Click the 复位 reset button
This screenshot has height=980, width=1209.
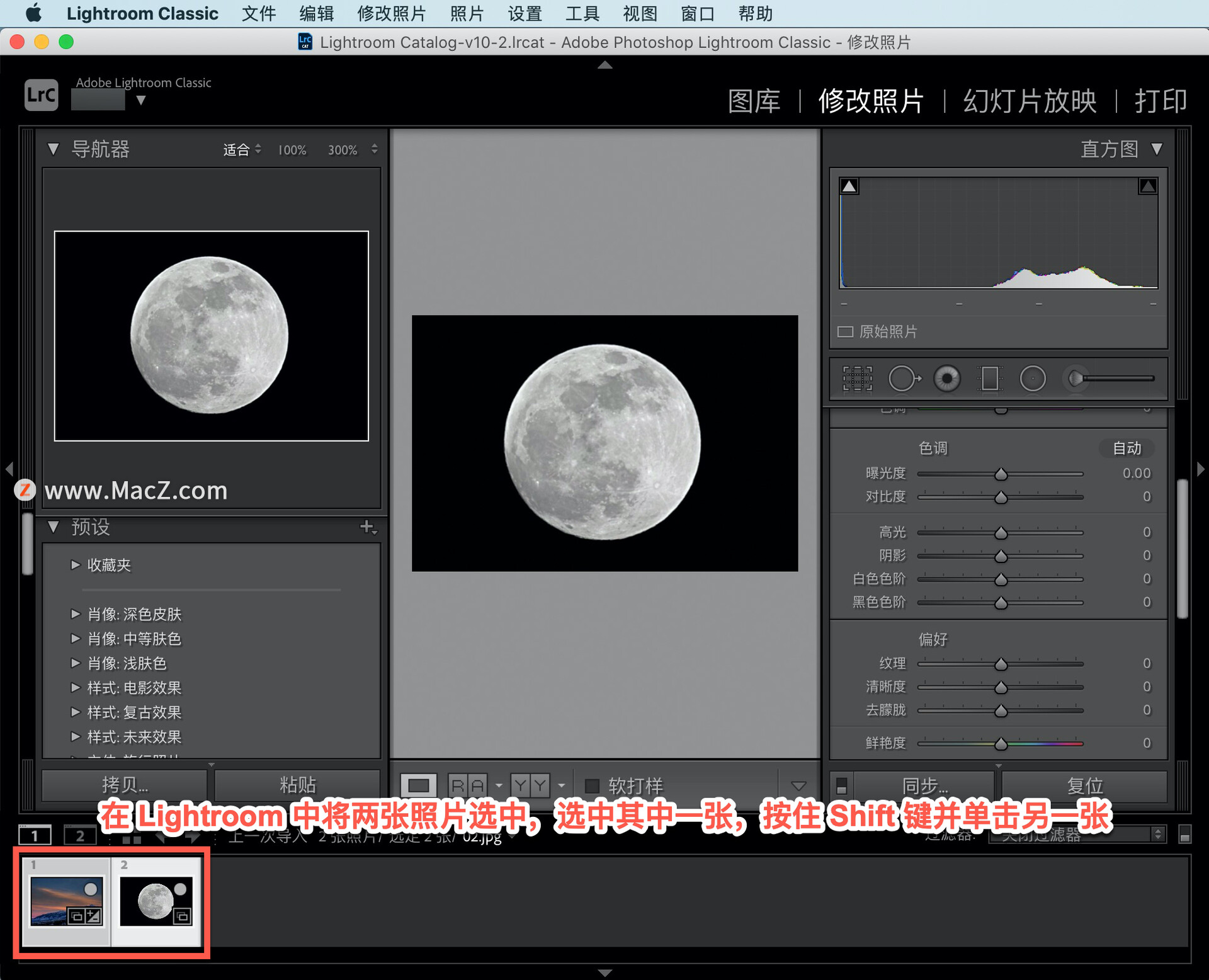click(1084, 786)
